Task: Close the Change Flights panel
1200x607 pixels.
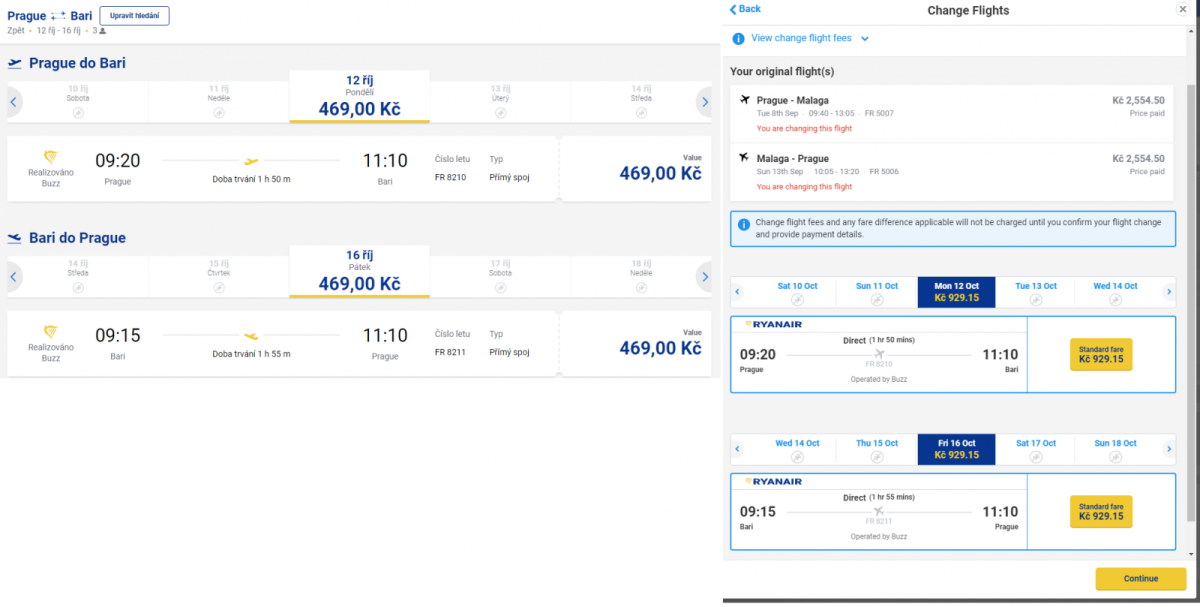Action: (x=1183, y=9)
